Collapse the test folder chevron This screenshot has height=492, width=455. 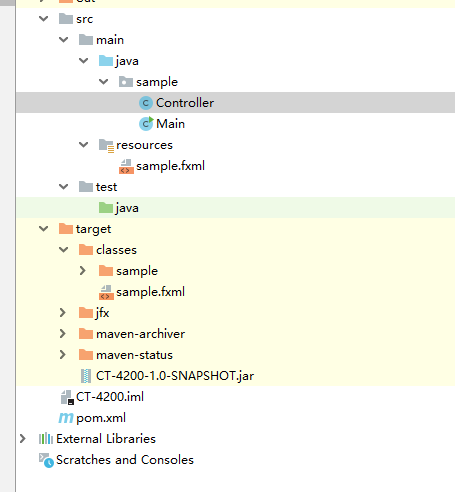[x=63, y=187]
